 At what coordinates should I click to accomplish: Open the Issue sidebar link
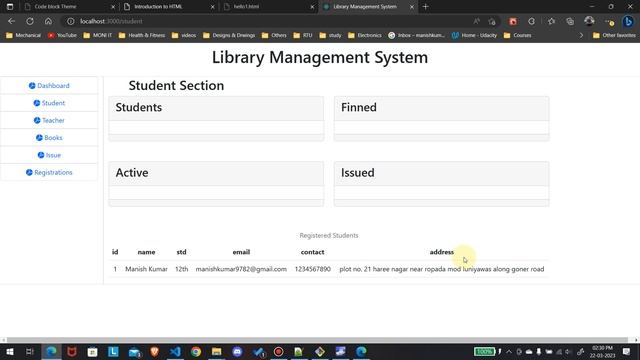coord(49,155)
